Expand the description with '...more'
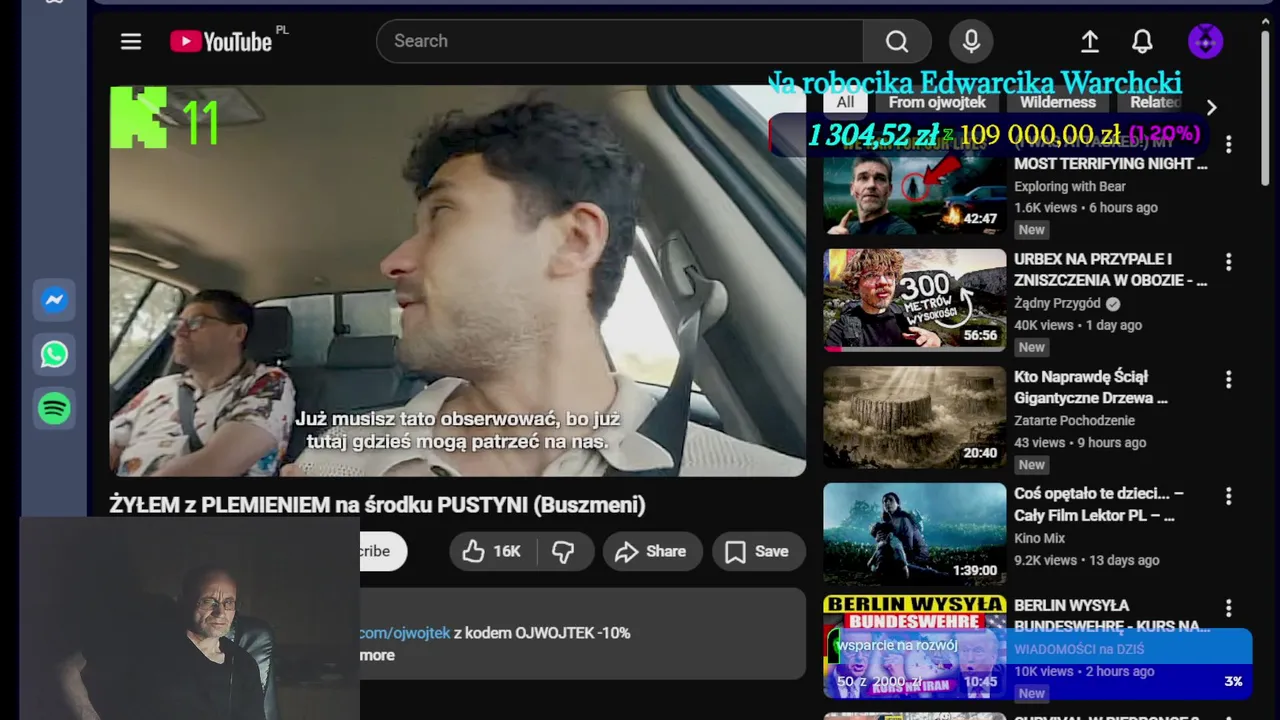Screen dimensions: 1280x720 click(x=377, y=655)
